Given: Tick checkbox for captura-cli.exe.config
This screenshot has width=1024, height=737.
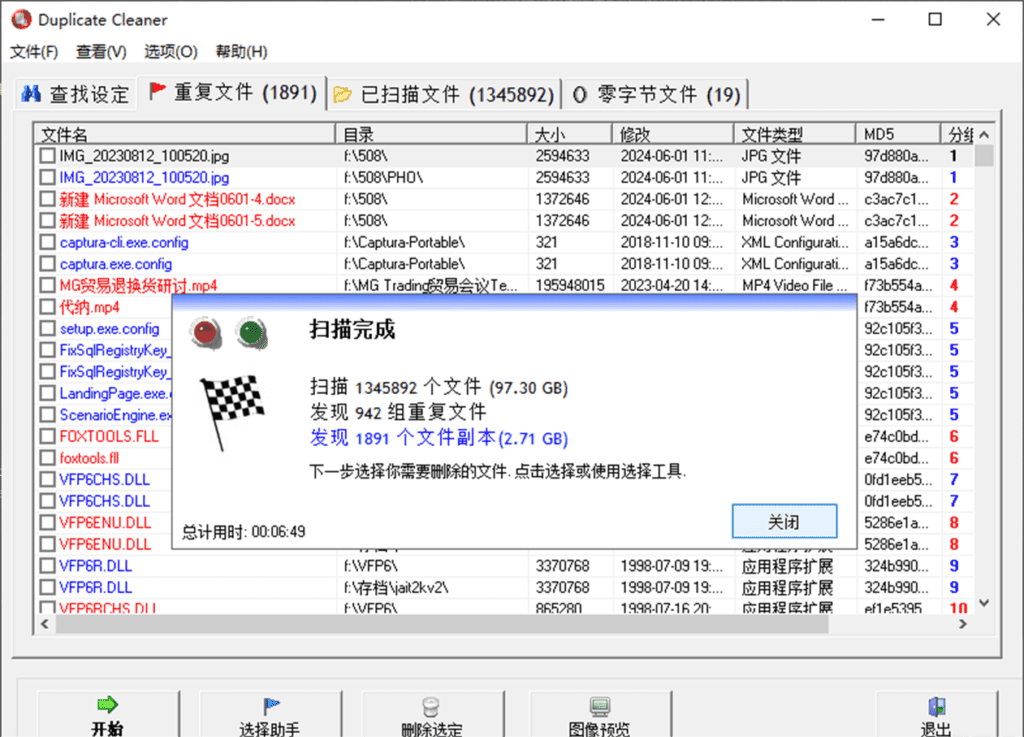Looking at the screenshot, I should pyautogui.click(x=47, y=242).
